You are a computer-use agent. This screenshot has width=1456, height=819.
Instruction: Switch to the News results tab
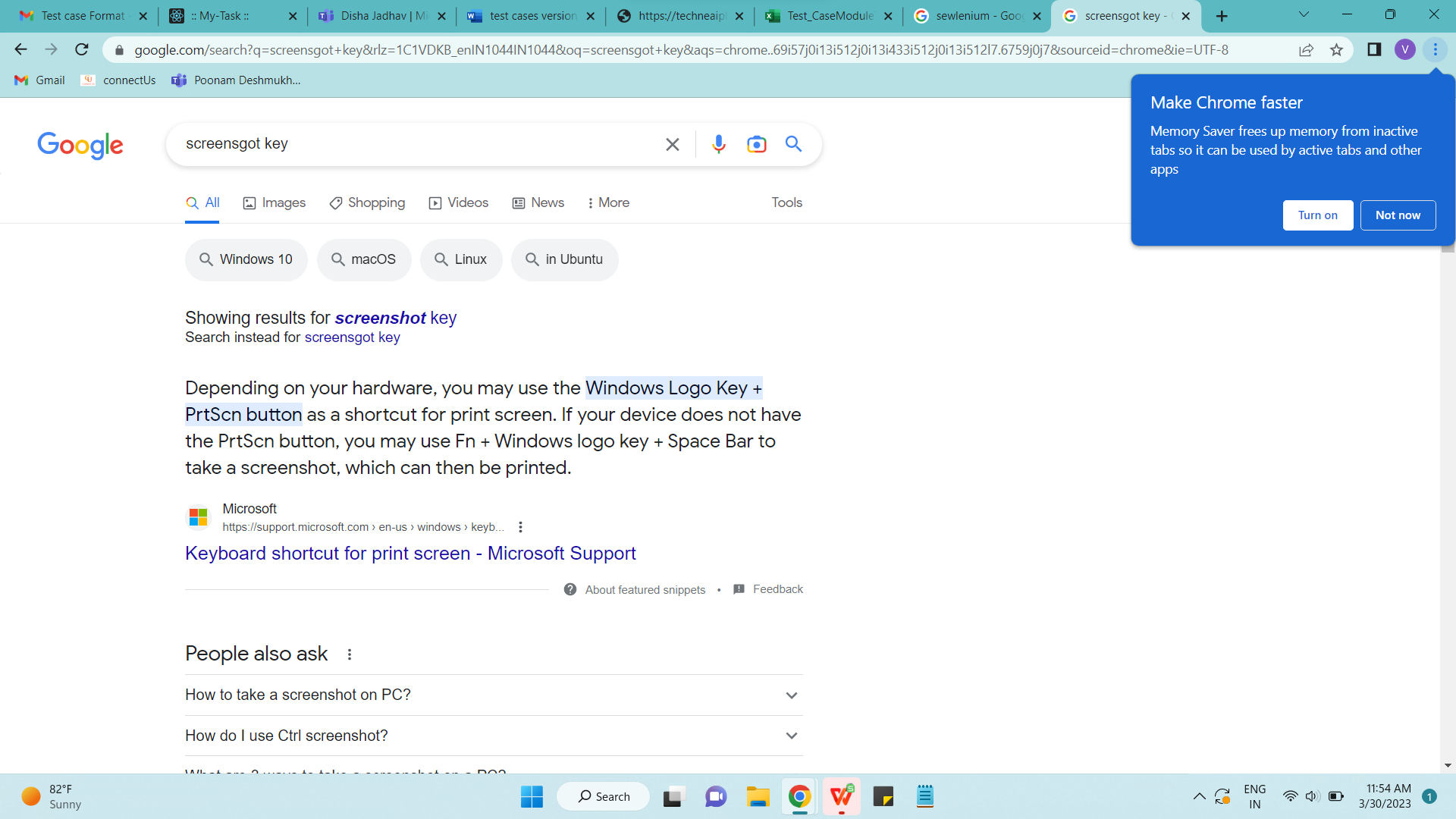(x=538, y=202)
